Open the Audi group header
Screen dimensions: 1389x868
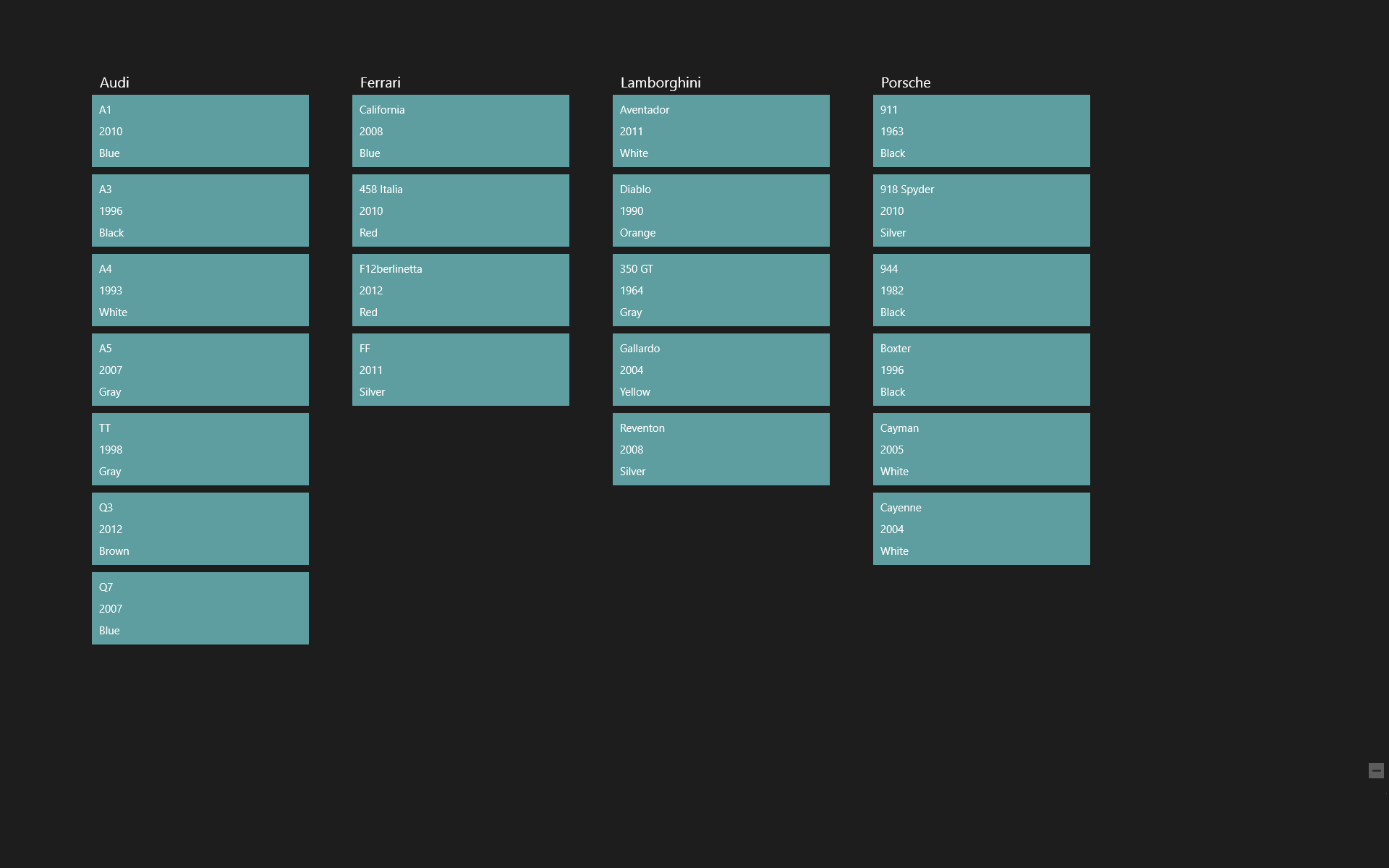pos(114,82)
